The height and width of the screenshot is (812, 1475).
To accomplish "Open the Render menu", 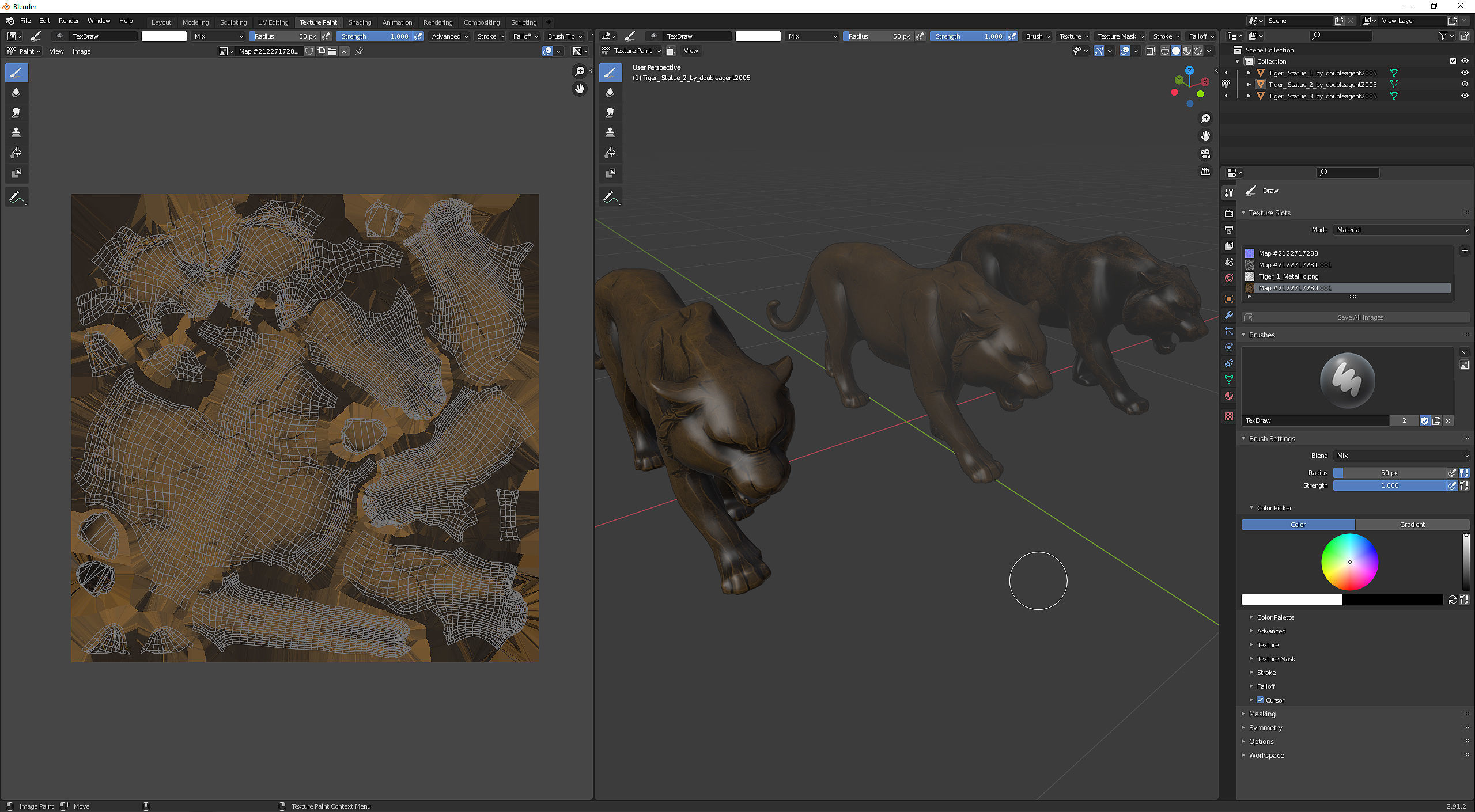I will [69, 21].
